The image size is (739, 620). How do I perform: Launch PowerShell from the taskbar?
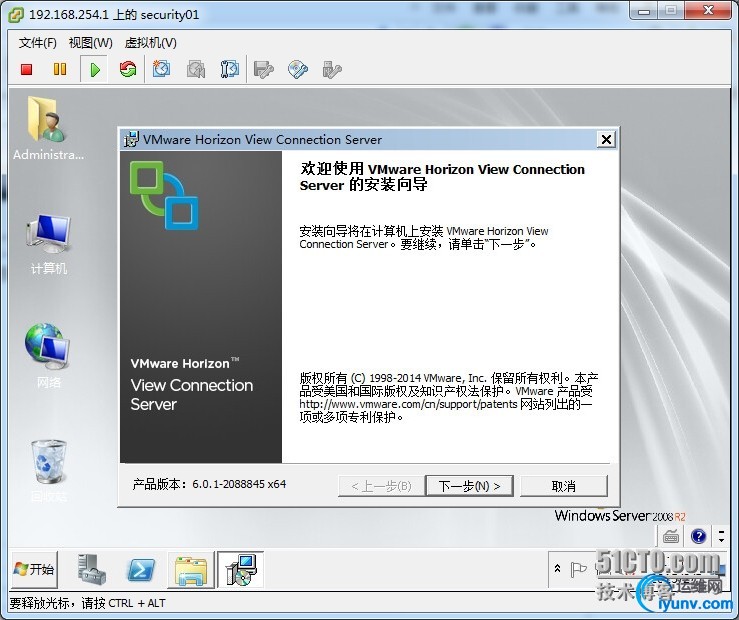pos(141,570)
